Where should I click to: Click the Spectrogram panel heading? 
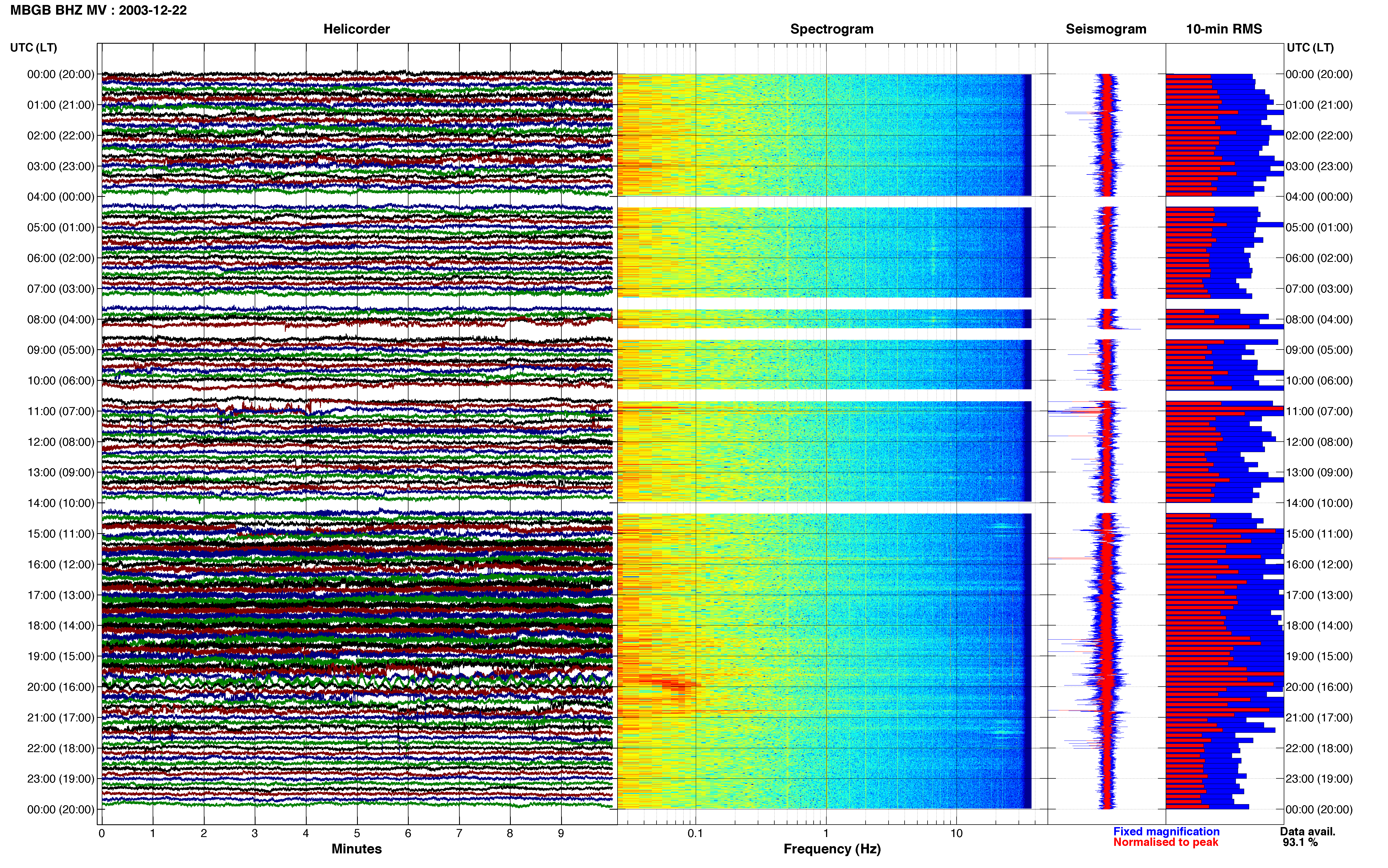click(832, 29)
